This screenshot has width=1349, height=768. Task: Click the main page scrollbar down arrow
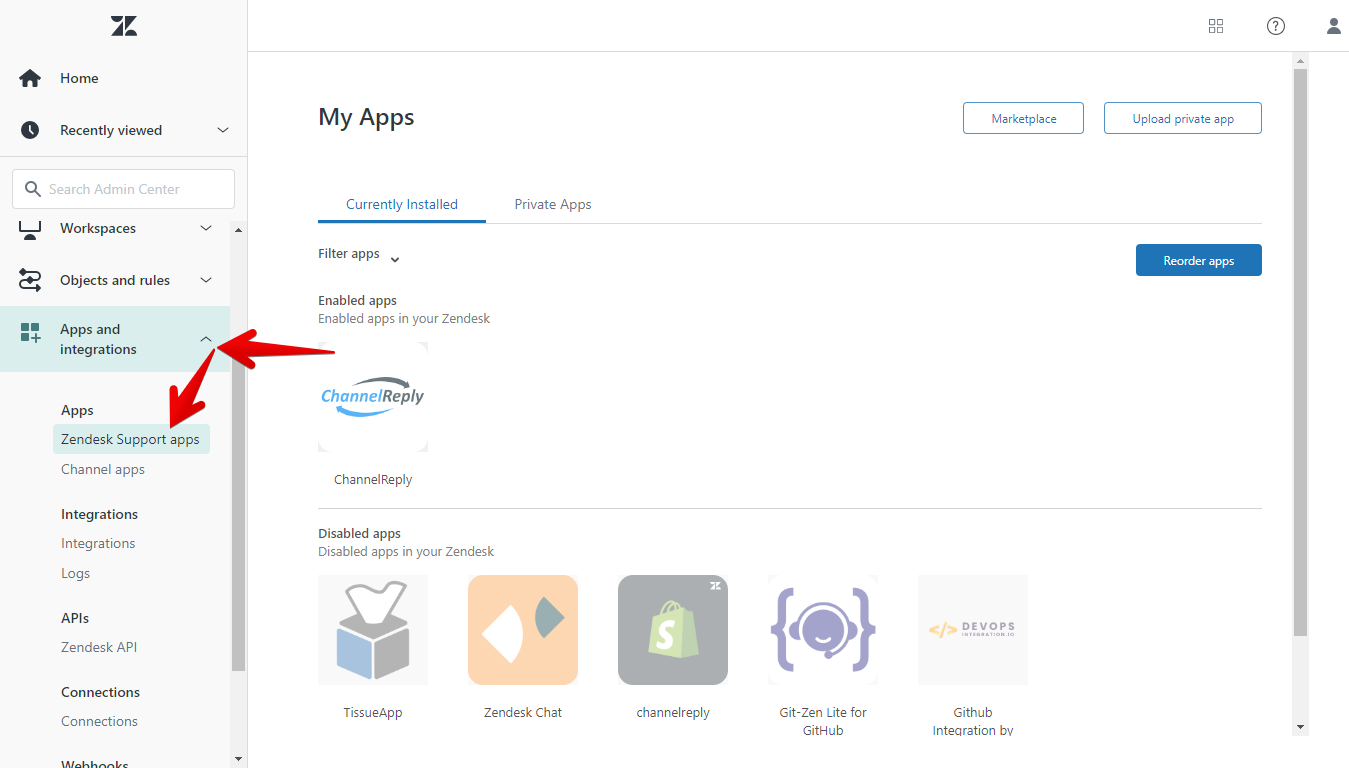click(1300, 727)
